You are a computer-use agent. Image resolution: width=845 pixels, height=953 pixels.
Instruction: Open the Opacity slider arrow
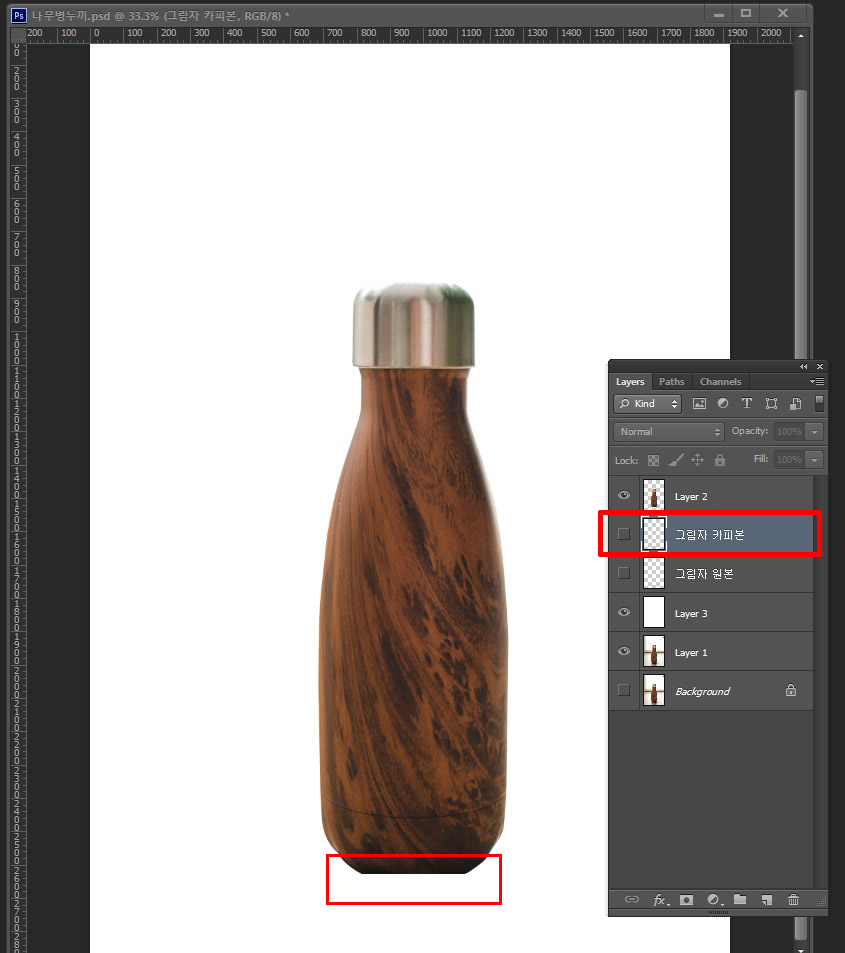click(815, 432)
